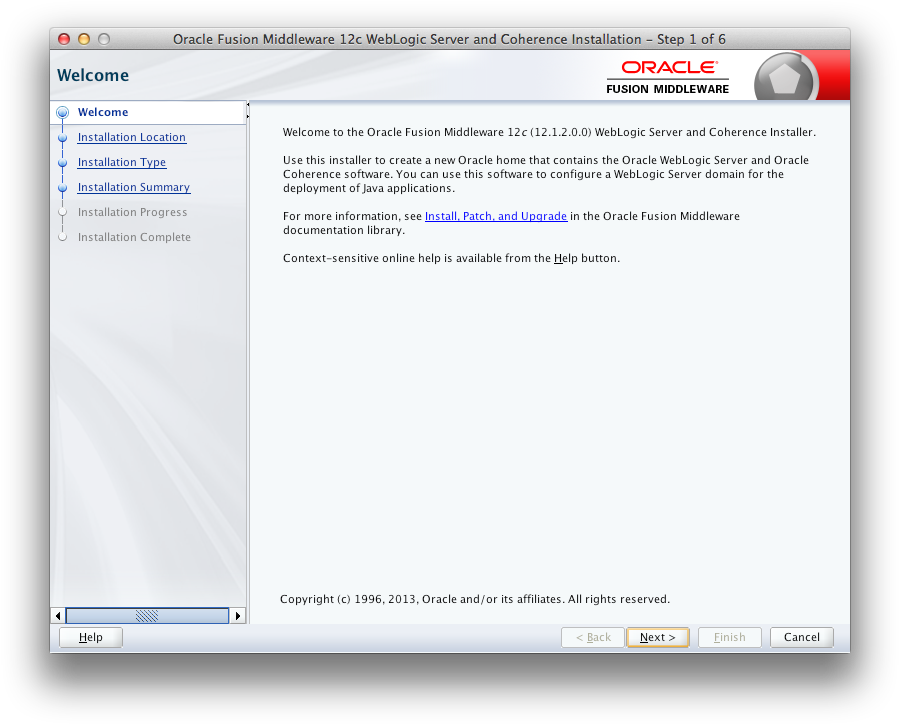
Task: Click the Oracle Fusion Middleware logo
Action: point(667,77)
